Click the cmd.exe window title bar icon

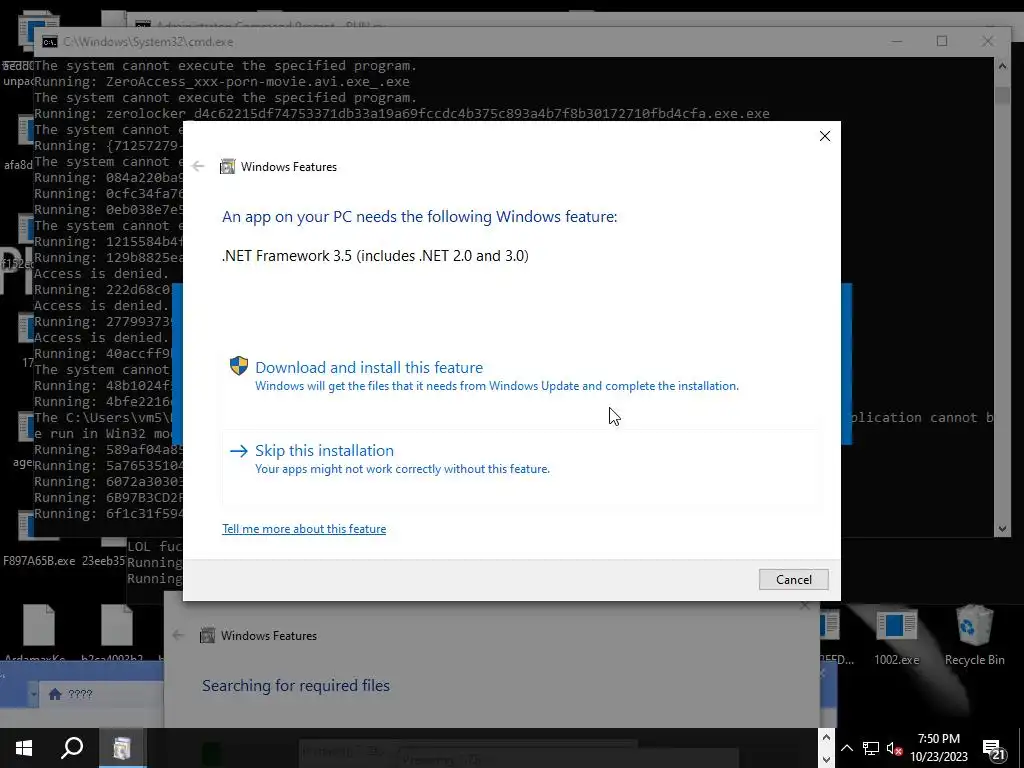[50, 42]
